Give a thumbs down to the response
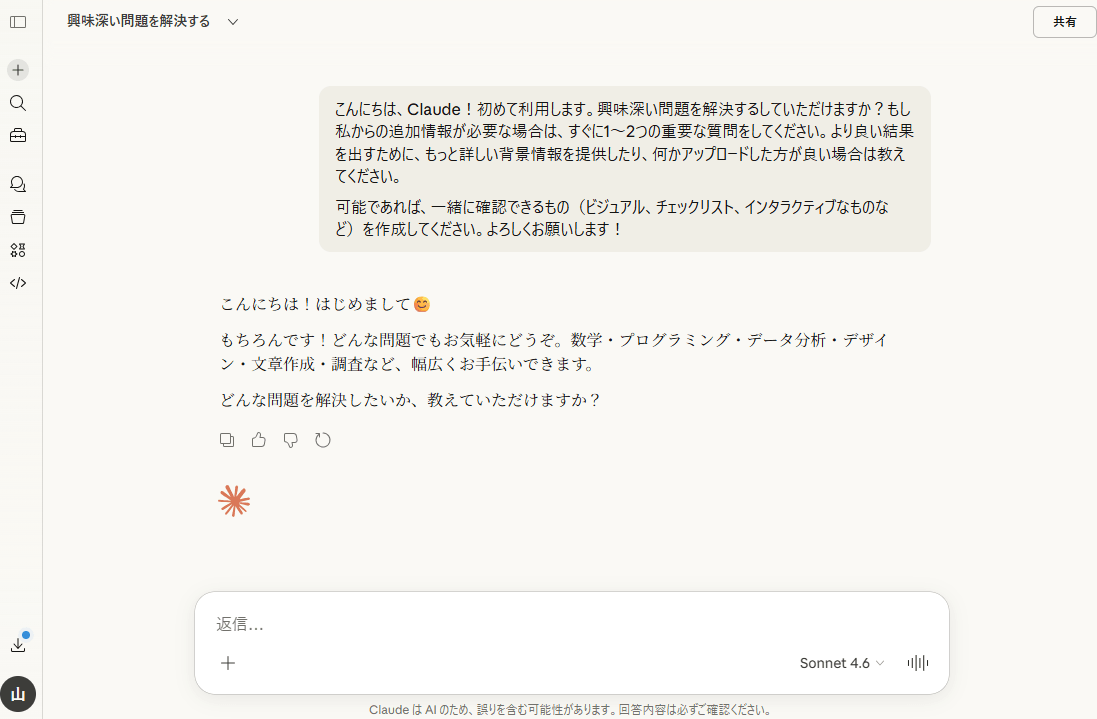 (290, 439)
